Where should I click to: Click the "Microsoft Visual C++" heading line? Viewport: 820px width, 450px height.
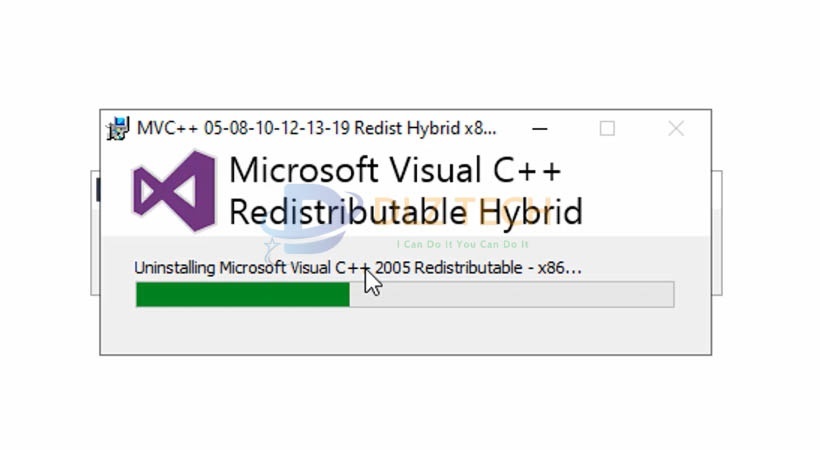tap(395, 170)
